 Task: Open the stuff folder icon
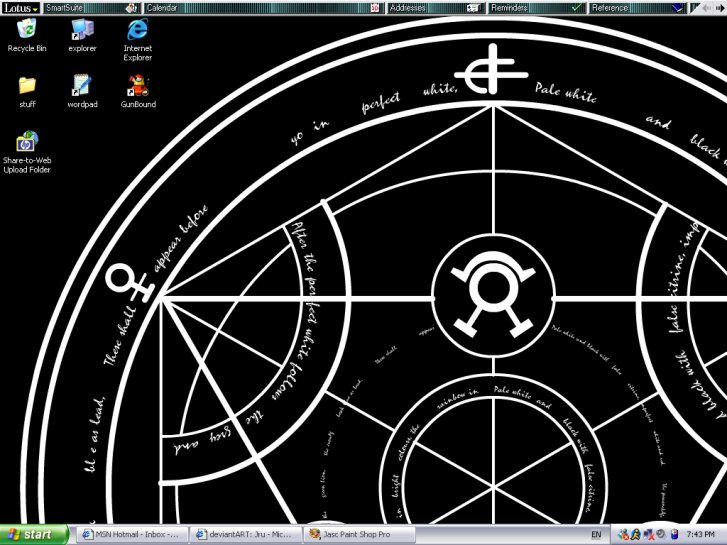[x=27, y=92]
